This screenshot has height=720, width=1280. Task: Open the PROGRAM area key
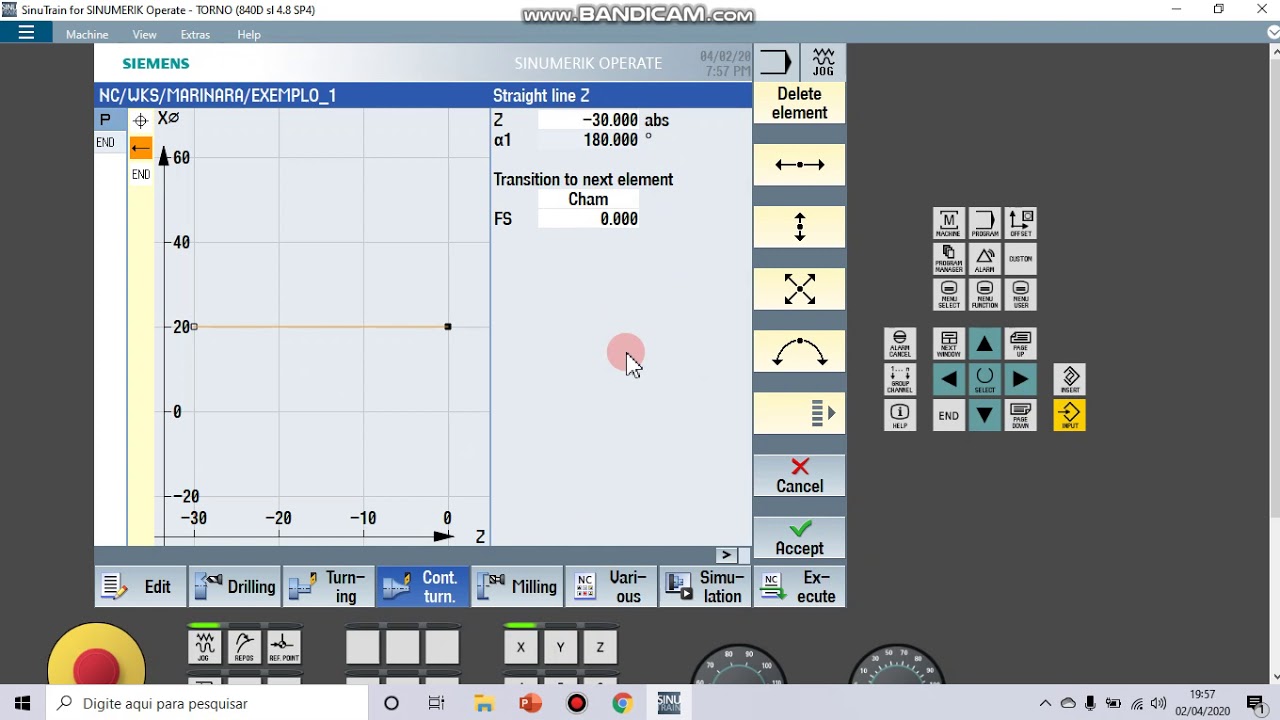pos(985,223)
